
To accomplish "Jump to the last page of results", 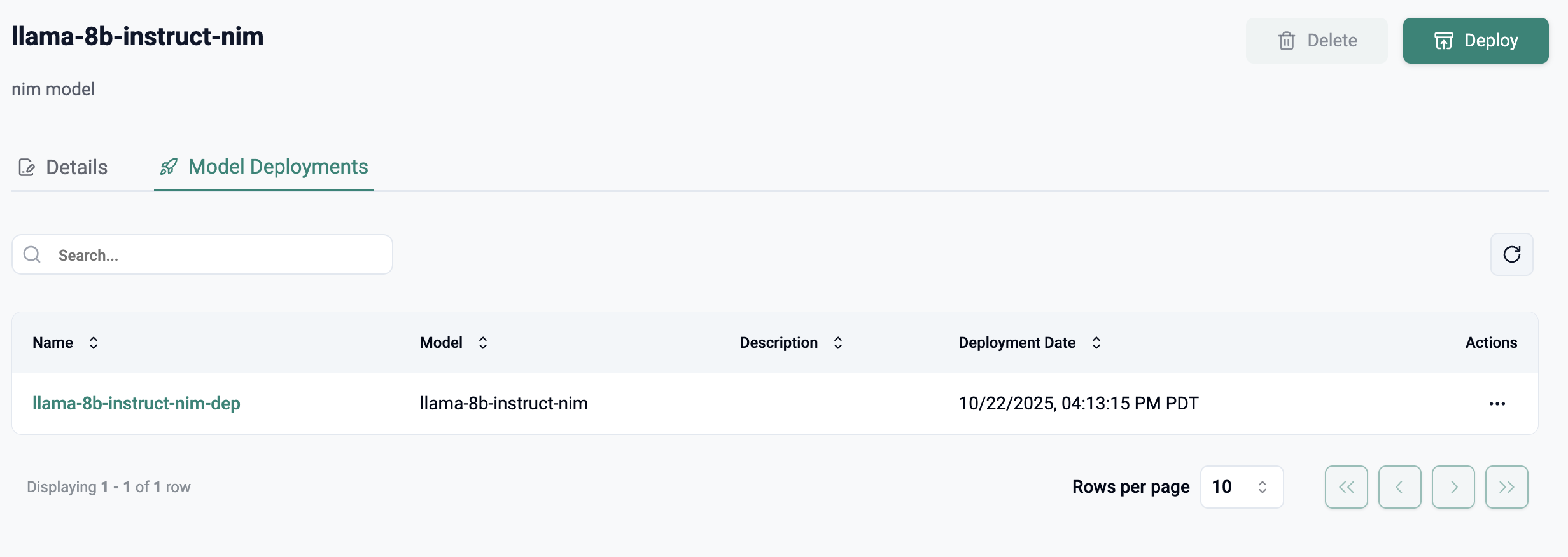I will [x=1506, y=487].
